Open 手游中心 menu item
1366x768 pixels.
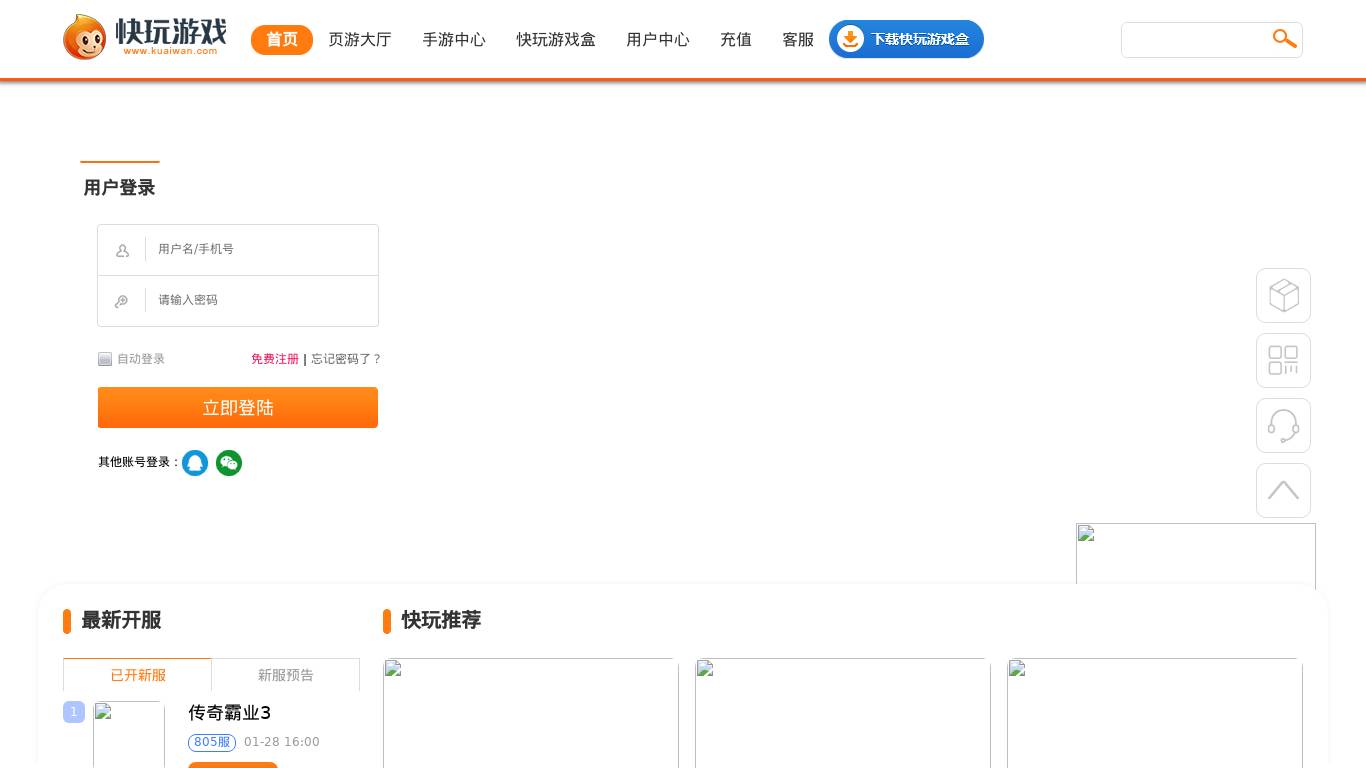coord(454,40)
